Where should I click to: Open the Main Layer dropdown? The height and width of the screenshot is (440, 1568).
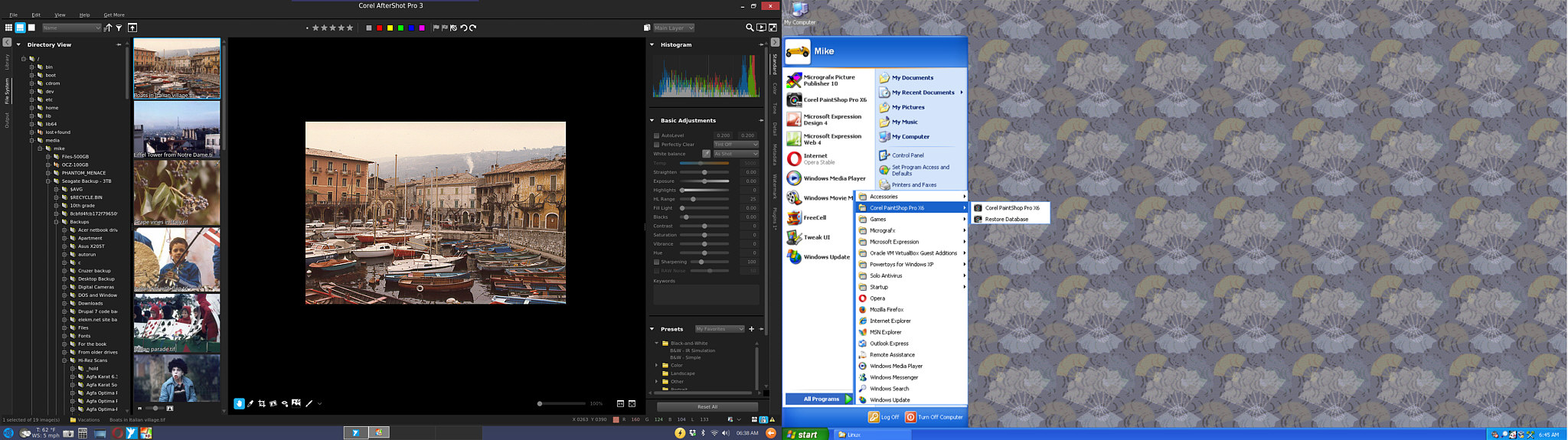[674, 28]
